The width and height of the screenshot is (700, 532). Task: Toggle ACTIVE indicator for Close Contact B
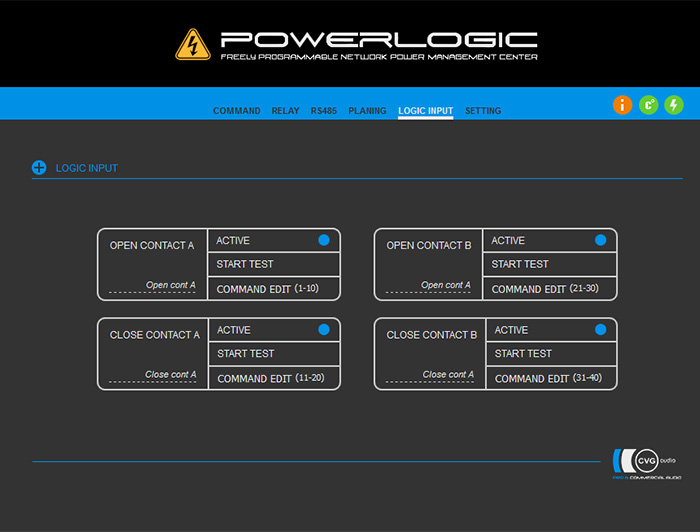tap(600, 329)
